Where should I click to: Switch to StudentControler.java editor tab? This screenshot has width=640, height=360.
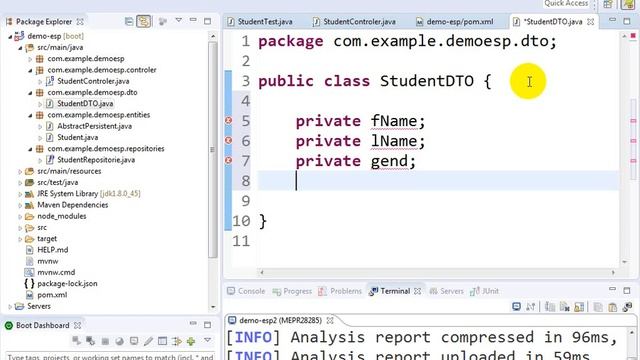pos(359,22)
